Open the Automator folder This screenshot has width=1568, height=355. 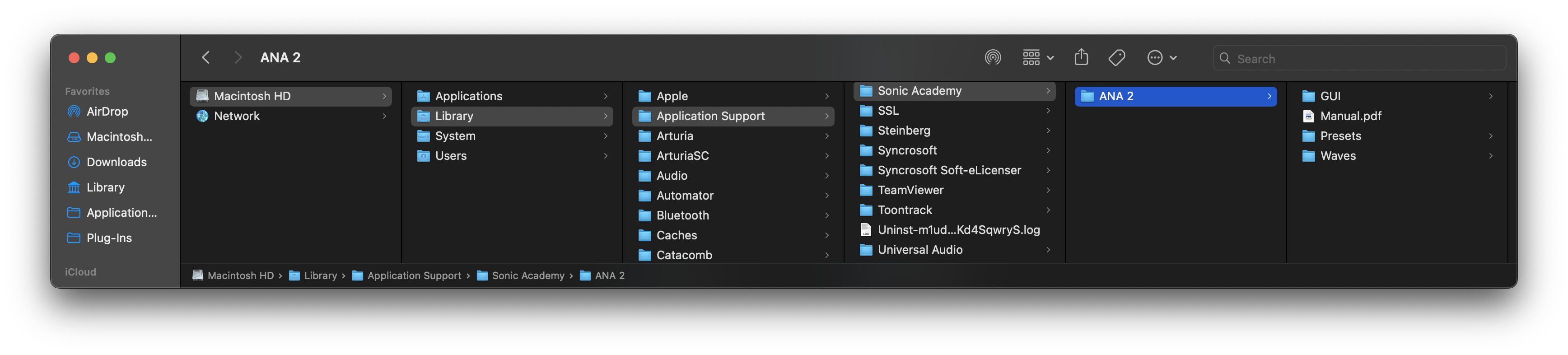[733, 196]
